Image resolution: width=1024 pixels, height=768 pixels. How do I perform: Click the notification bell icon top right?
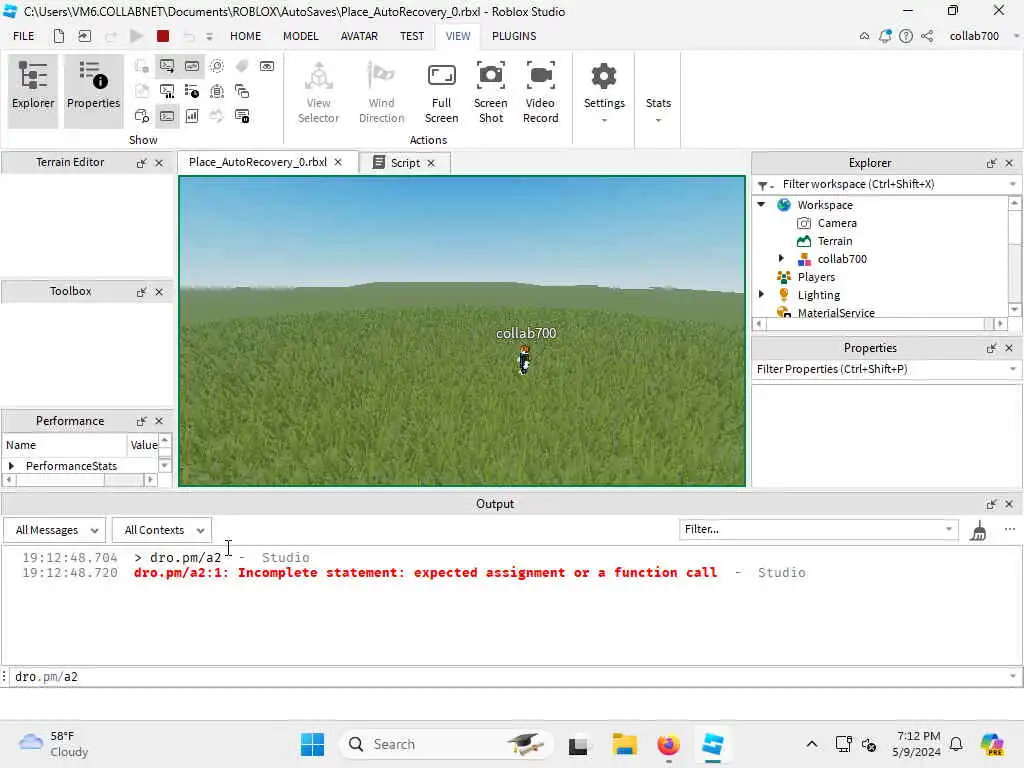point(885,36)
